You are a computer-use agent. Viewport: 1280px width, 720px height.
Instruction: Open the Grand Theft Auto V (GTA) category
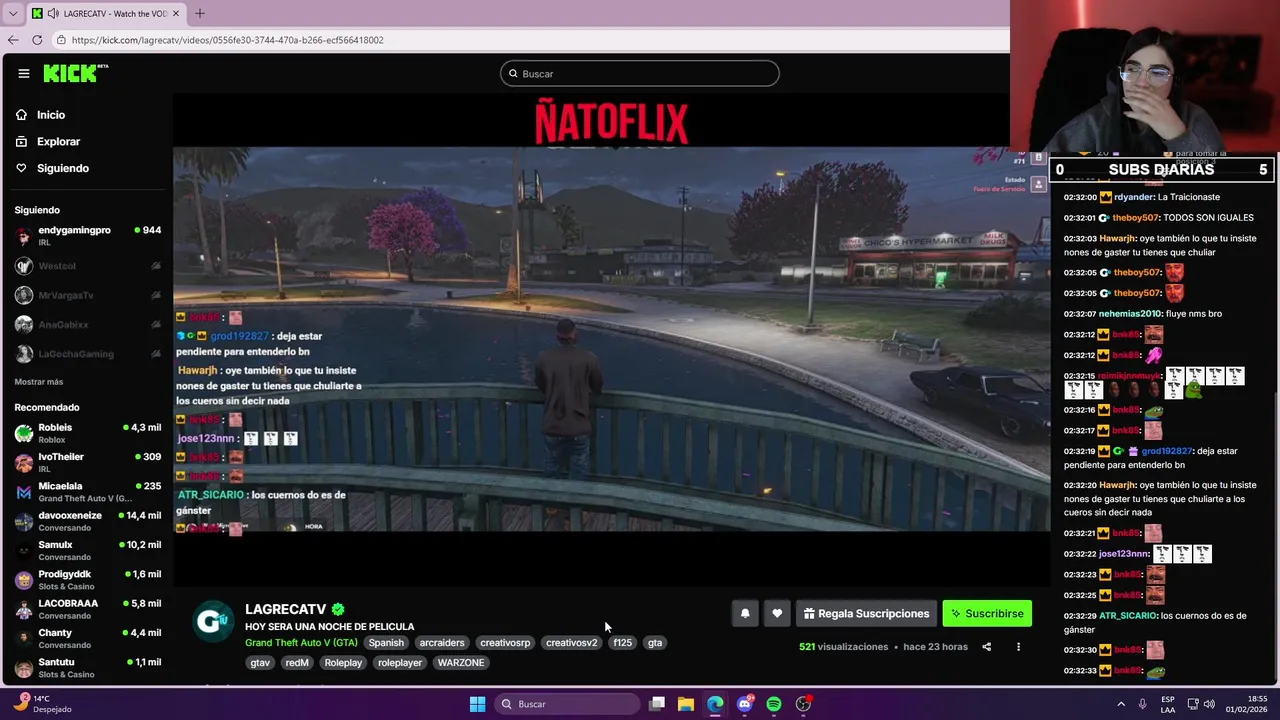(x=301, y=643)
